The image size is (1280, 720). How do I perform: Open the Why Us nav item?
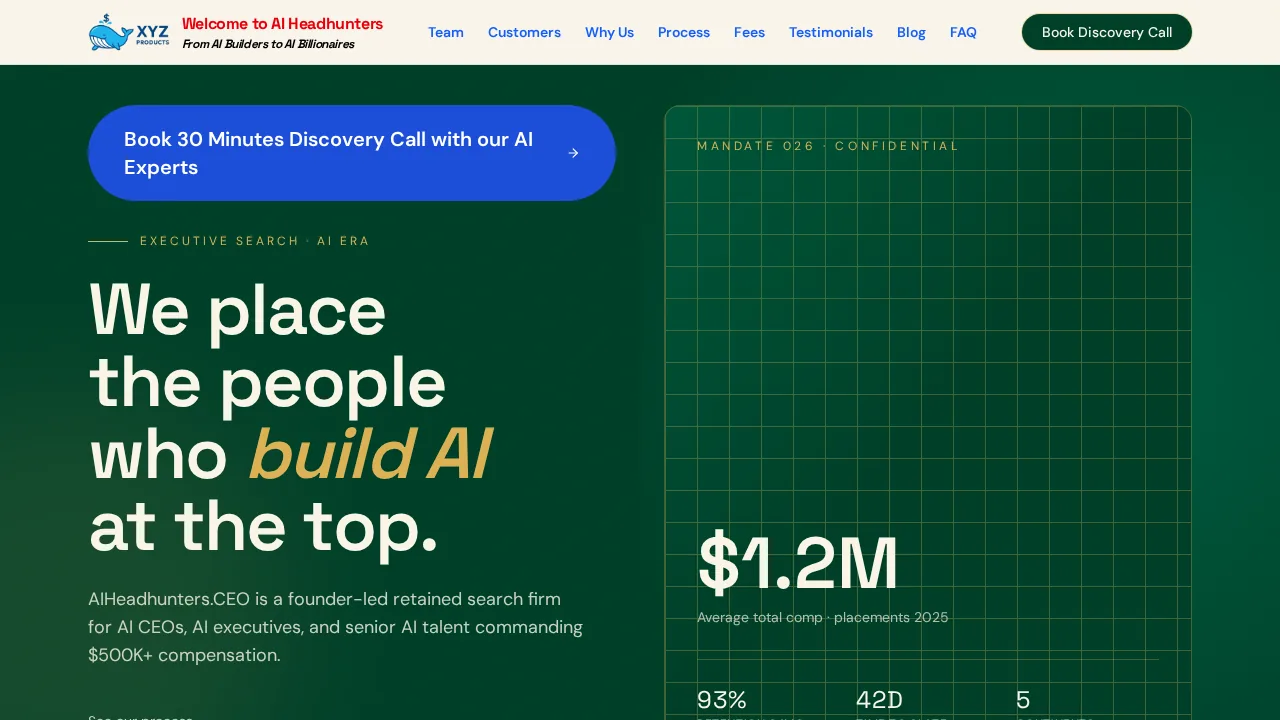(x=609, y=32)
